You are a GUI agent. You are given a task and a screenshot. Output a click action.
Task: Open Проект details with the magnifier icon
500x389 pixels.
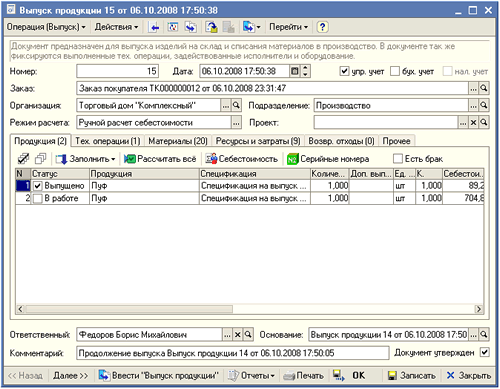tap(484, 123)
